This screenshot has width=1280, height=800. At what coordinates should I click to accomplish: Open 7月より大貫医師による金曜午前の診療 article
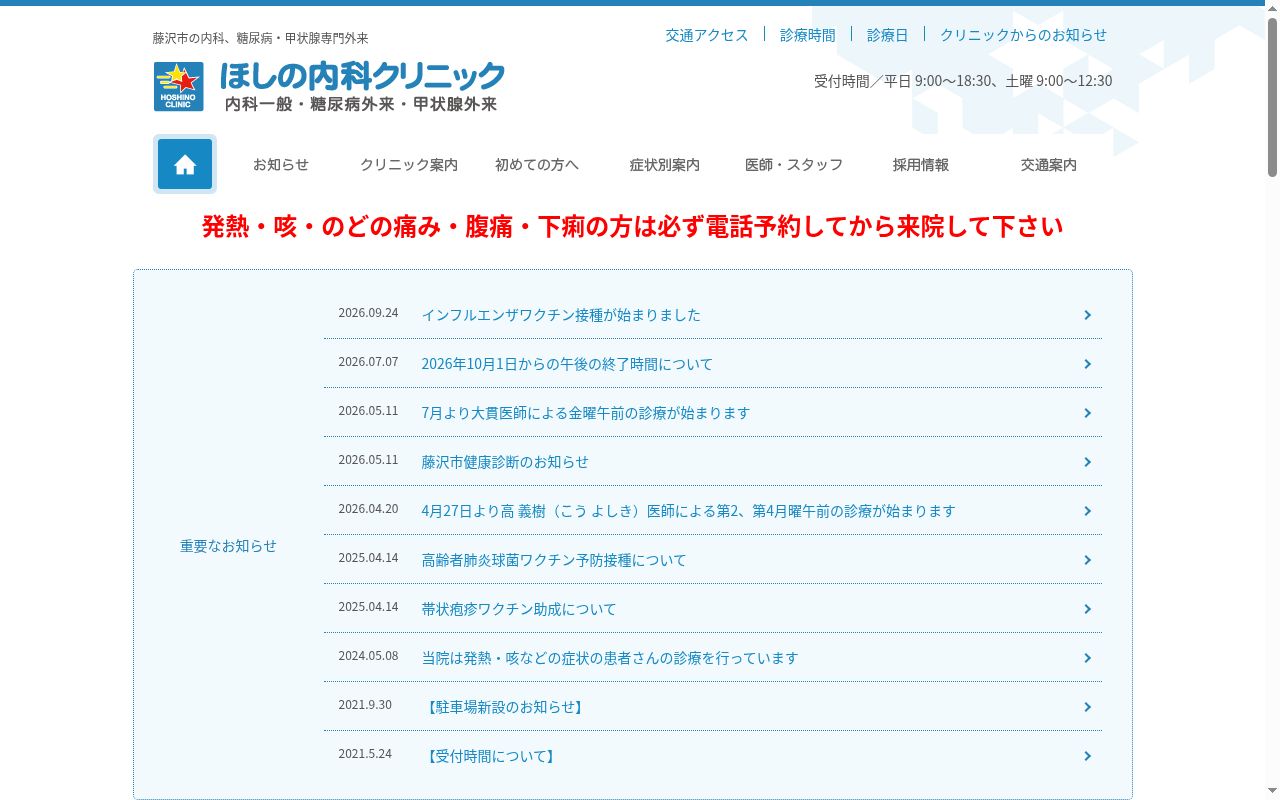tap(585, 413)
